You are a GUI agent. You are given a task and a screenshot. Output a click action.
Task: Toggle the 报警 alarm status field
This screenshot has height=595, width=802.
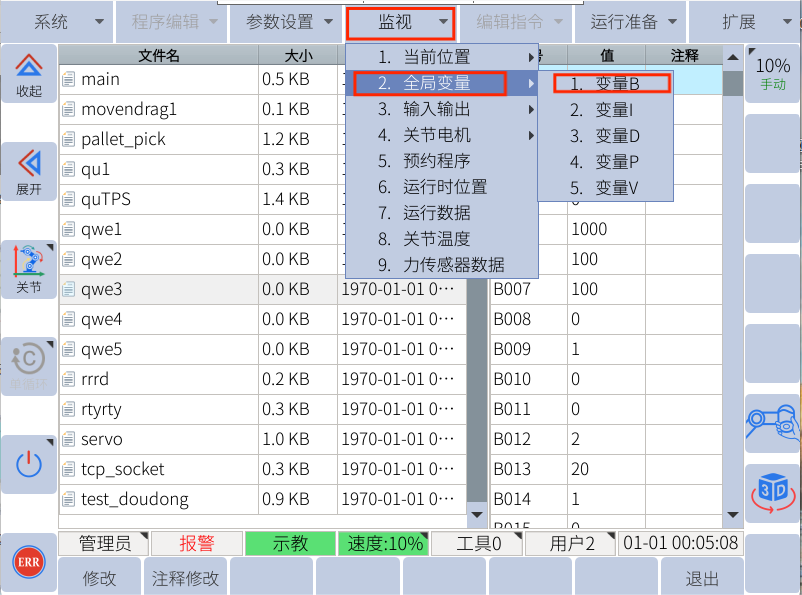click(196, 543)
